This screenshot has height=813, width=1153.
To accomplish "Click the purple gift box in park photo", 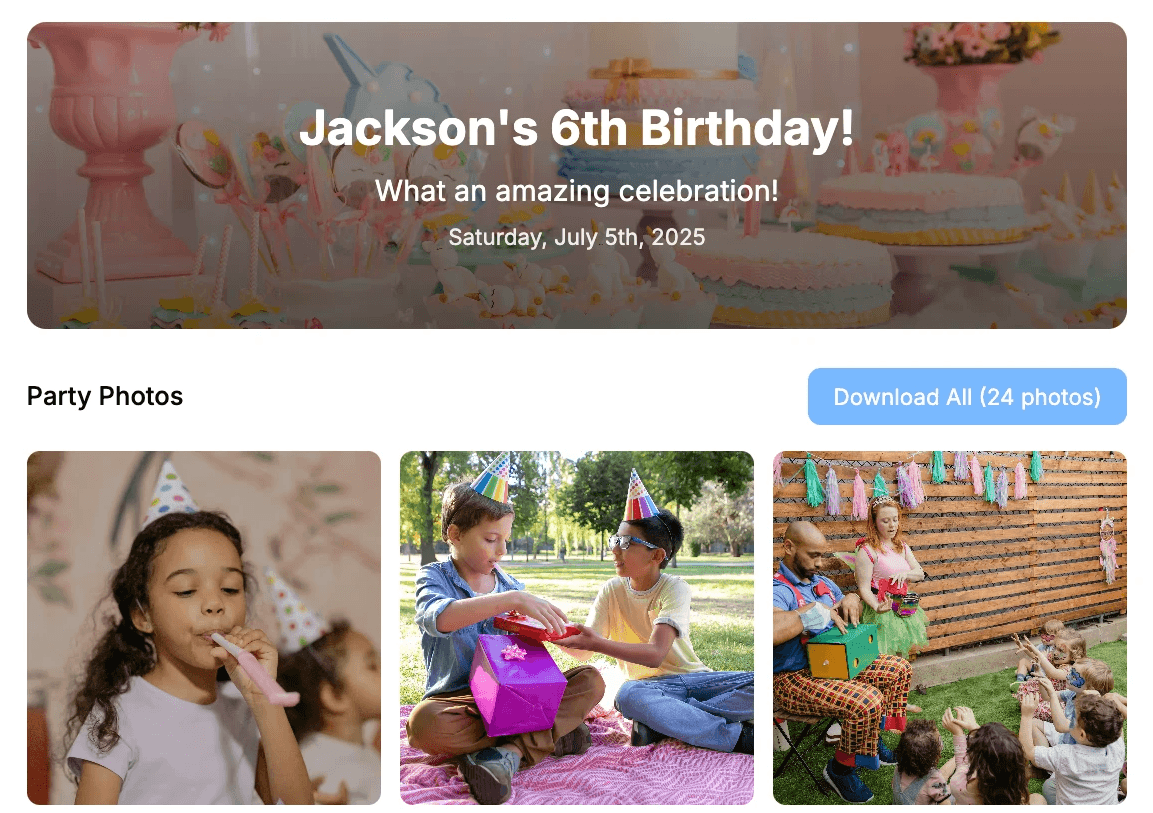I will coord(517,684).
